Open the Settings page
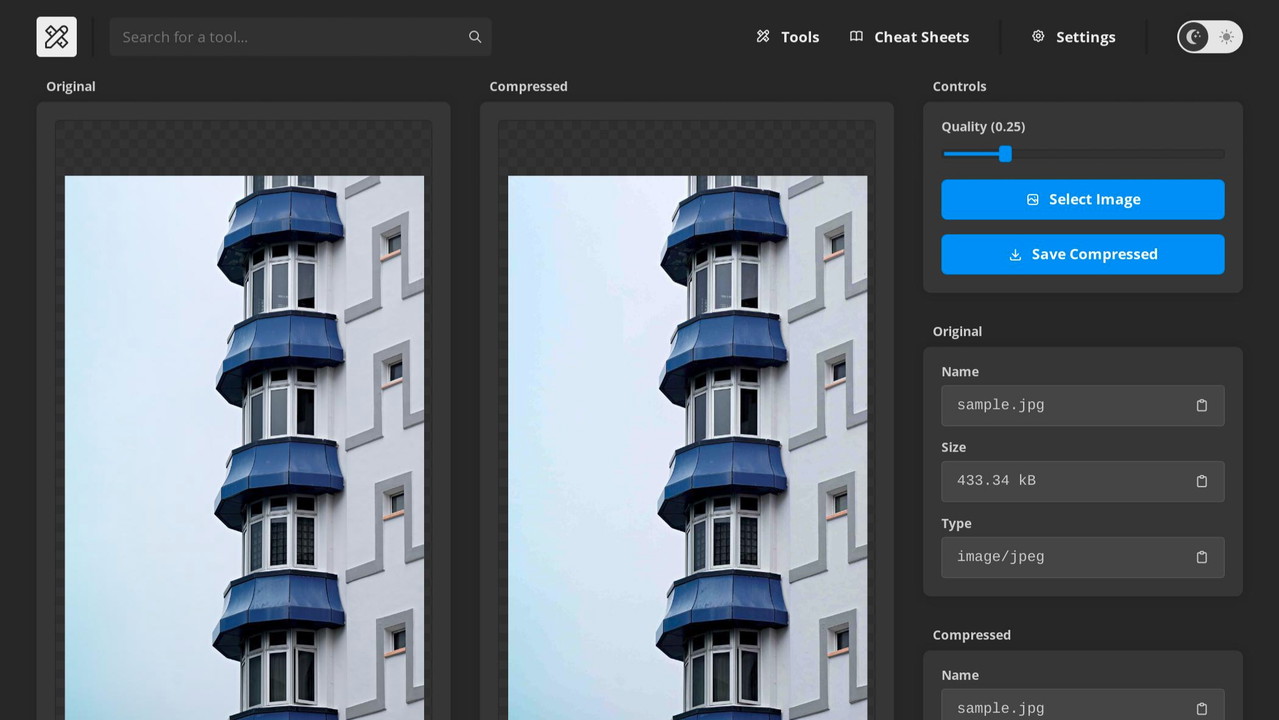Screen dimensions: 1279x720 tap(1073, 37)
